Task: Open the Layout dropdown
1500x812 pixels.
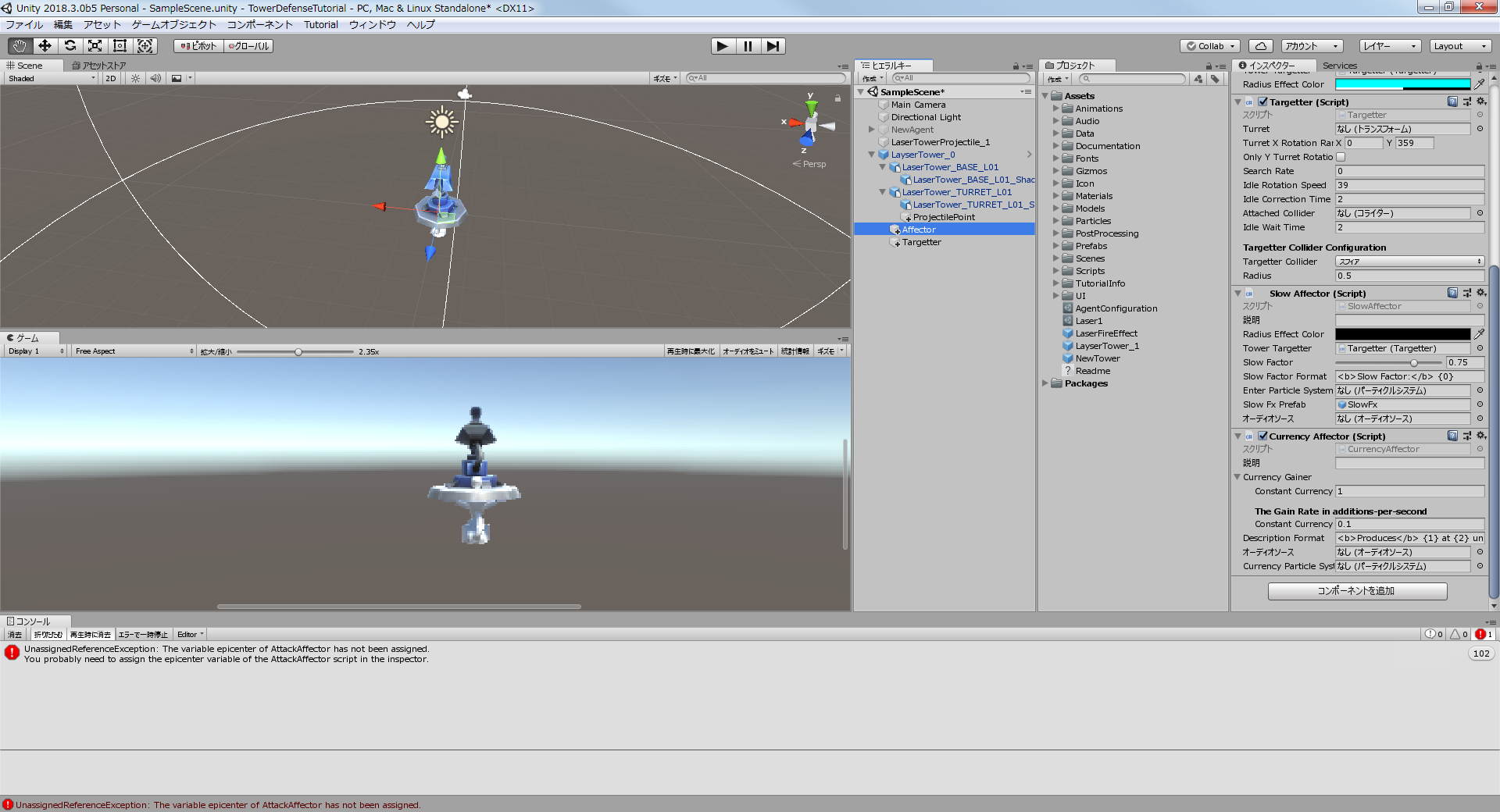Action: [x=1460, y=46]
